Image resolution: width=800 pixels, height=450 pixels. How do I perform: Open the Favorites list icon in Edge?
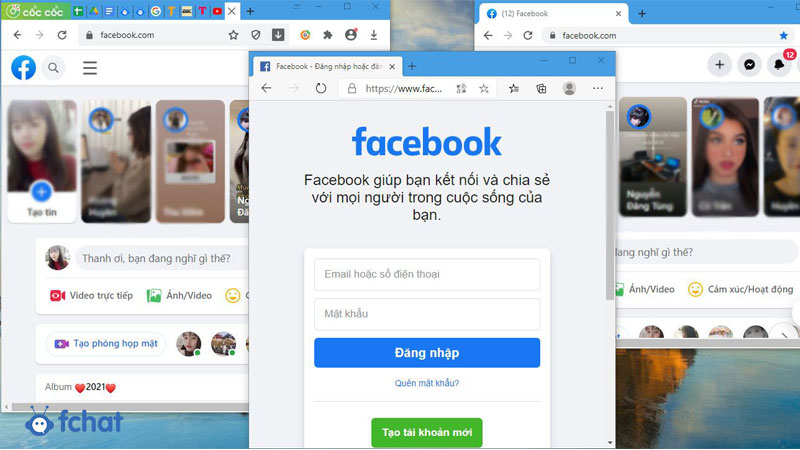pos(514,88)
